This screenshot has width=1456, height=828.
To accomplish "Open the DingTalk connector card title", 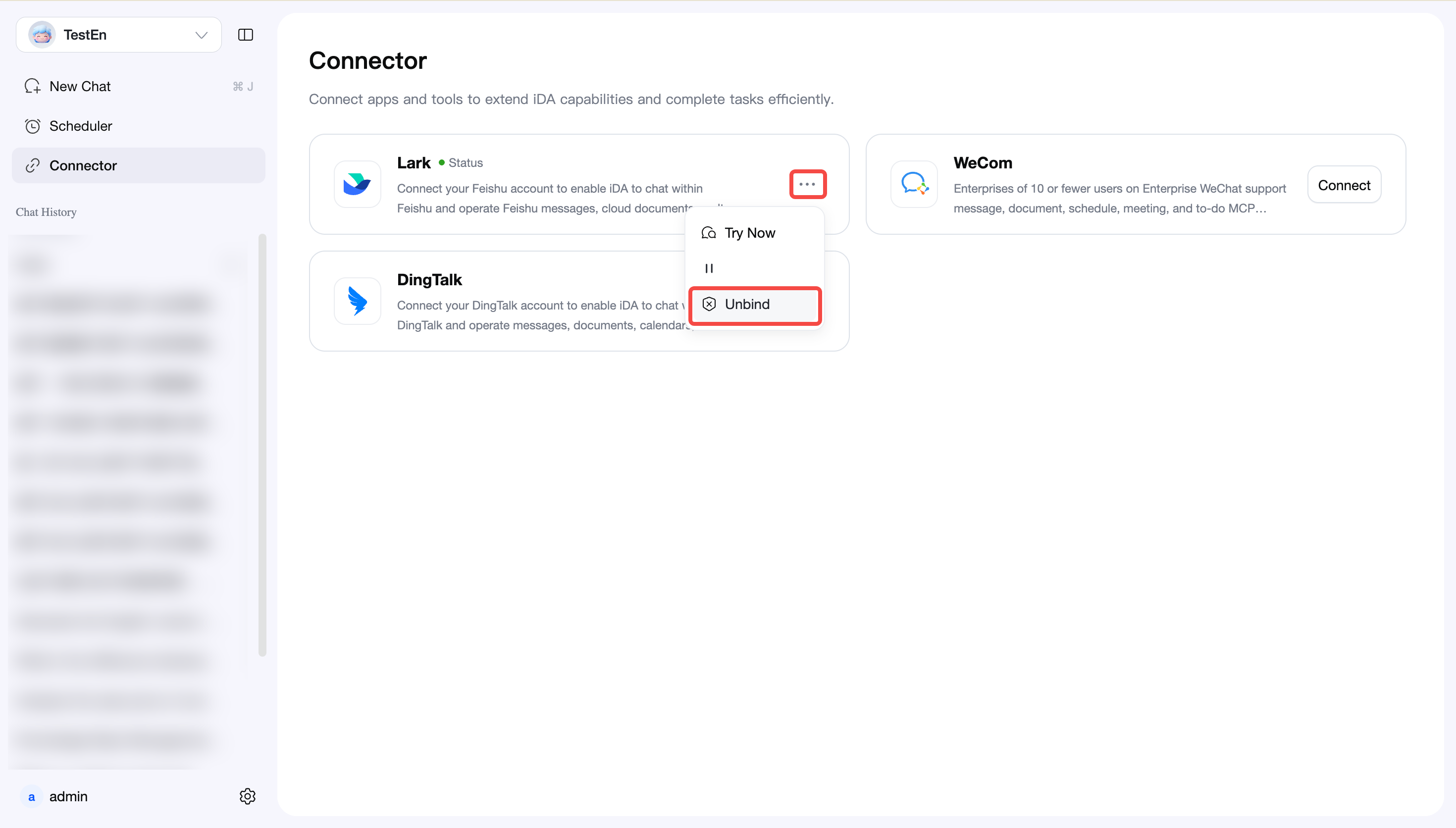I will click(x=429, y=280).
